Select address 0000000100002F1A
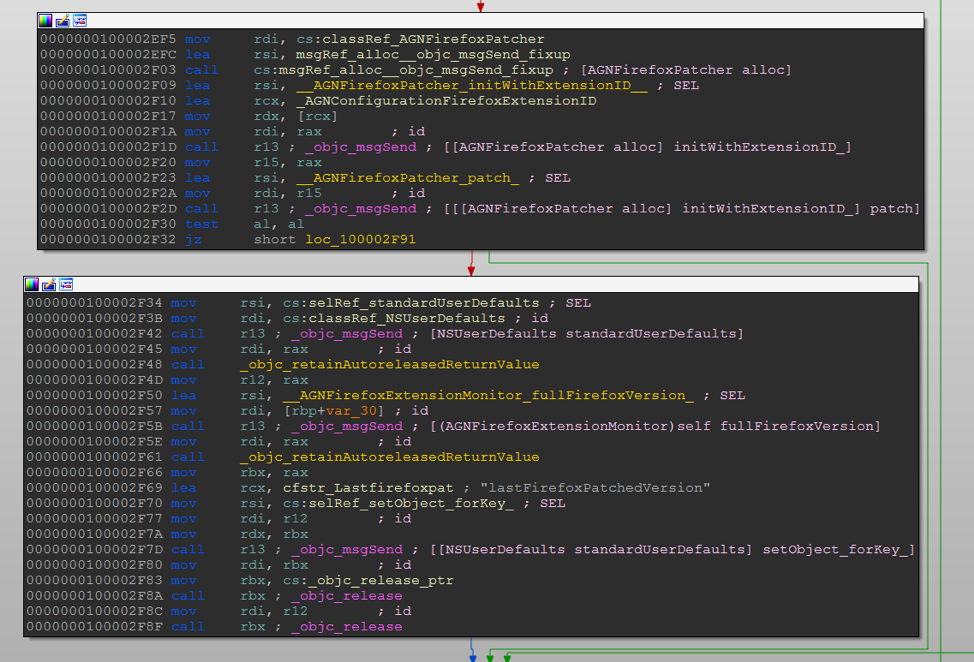This screenshot has width=974, height=662. (108, 132)
